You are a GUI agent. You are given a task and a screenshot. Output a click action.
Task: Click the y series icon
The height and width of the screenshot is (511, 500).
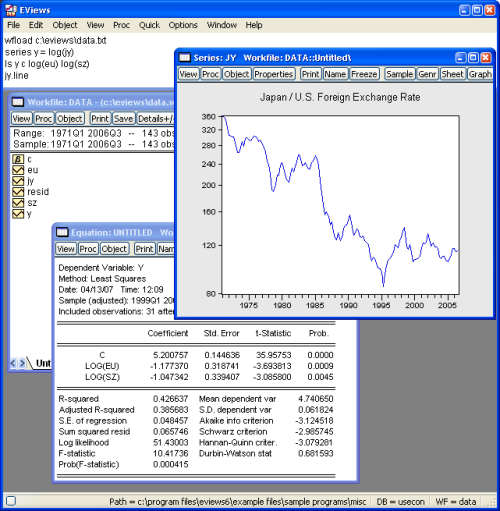18,214
